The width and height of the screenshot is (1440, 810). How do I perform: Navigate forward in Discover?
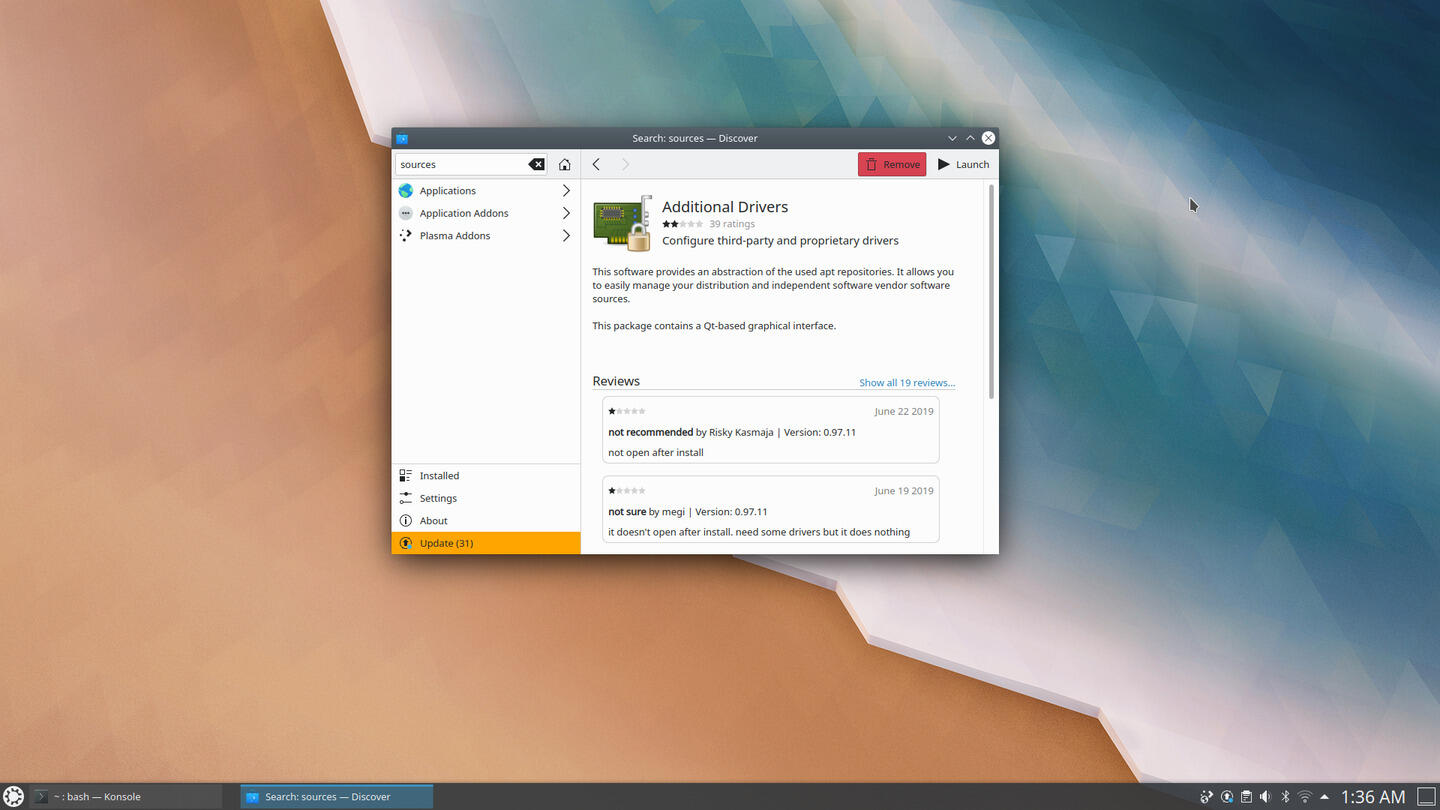(x=625, y=164)
